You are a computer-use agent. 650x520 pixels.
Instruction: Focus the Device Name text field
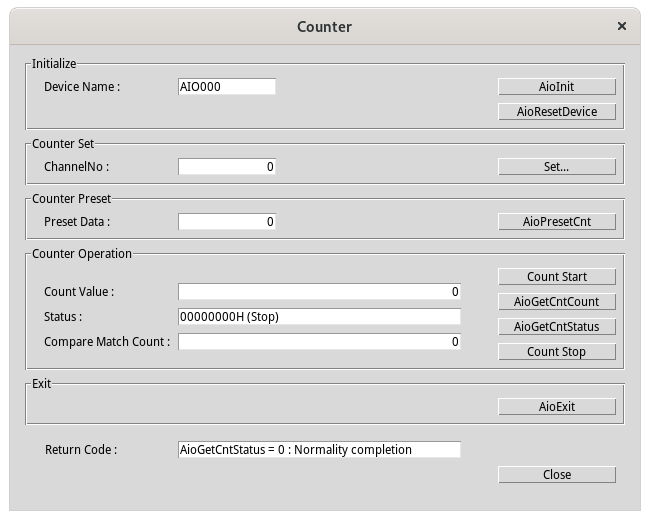(x=226, y=87)
